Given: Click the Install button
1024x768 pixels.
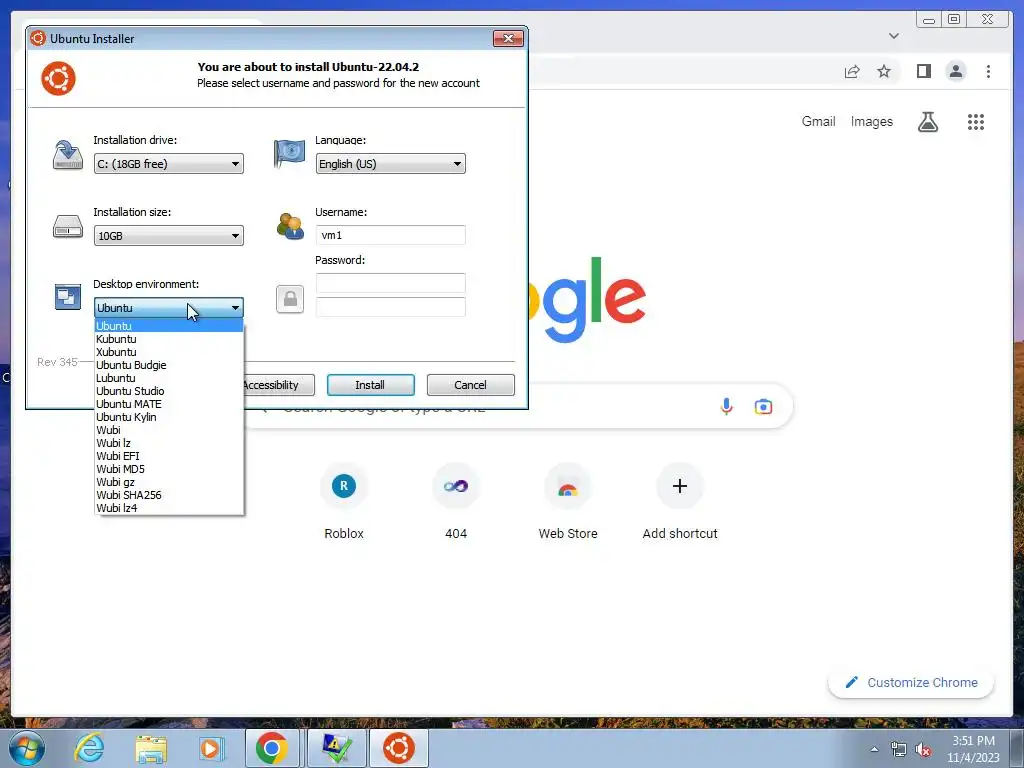Looking at the screenshot, I should click(x=370, y=385).
